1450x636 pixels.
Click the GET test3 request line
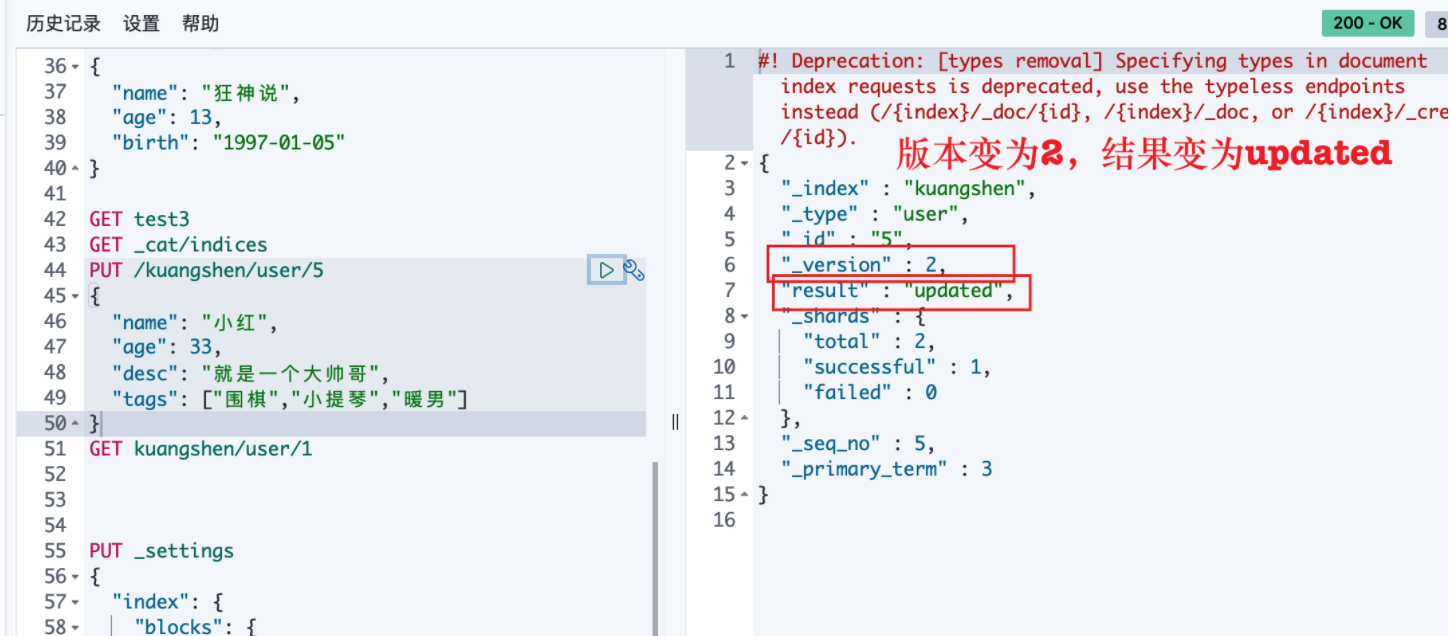tap(139, 219)
